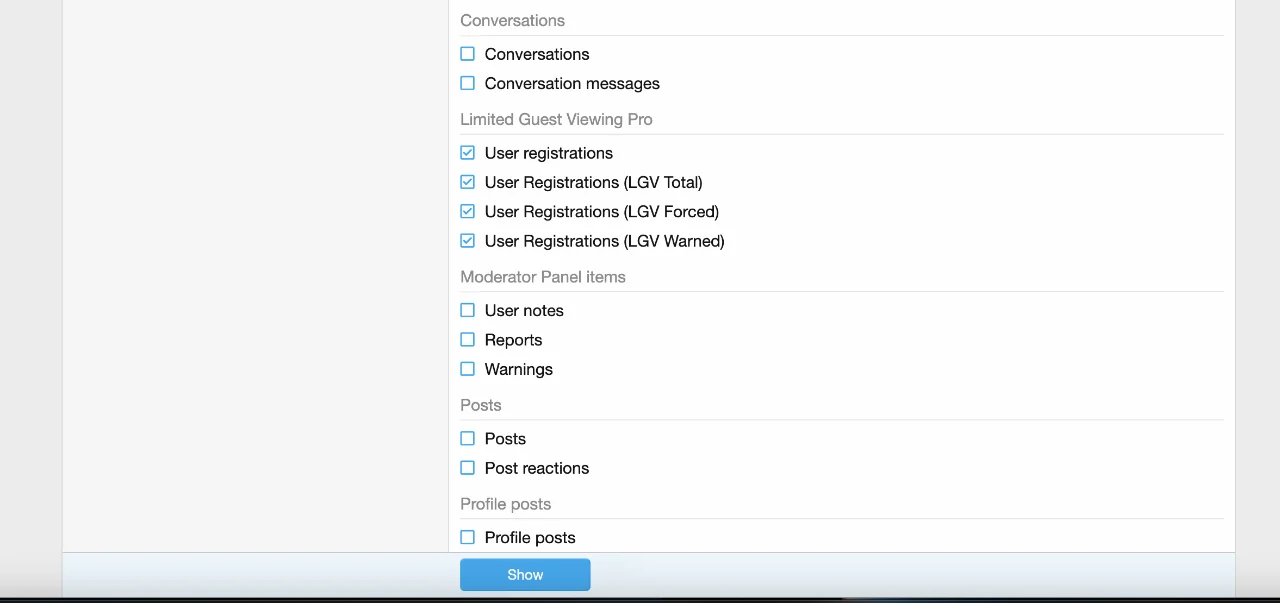Click the Limited Guest Viewing Pro heading
This screenshot has height=603, width=1280.
coord(556,119)
